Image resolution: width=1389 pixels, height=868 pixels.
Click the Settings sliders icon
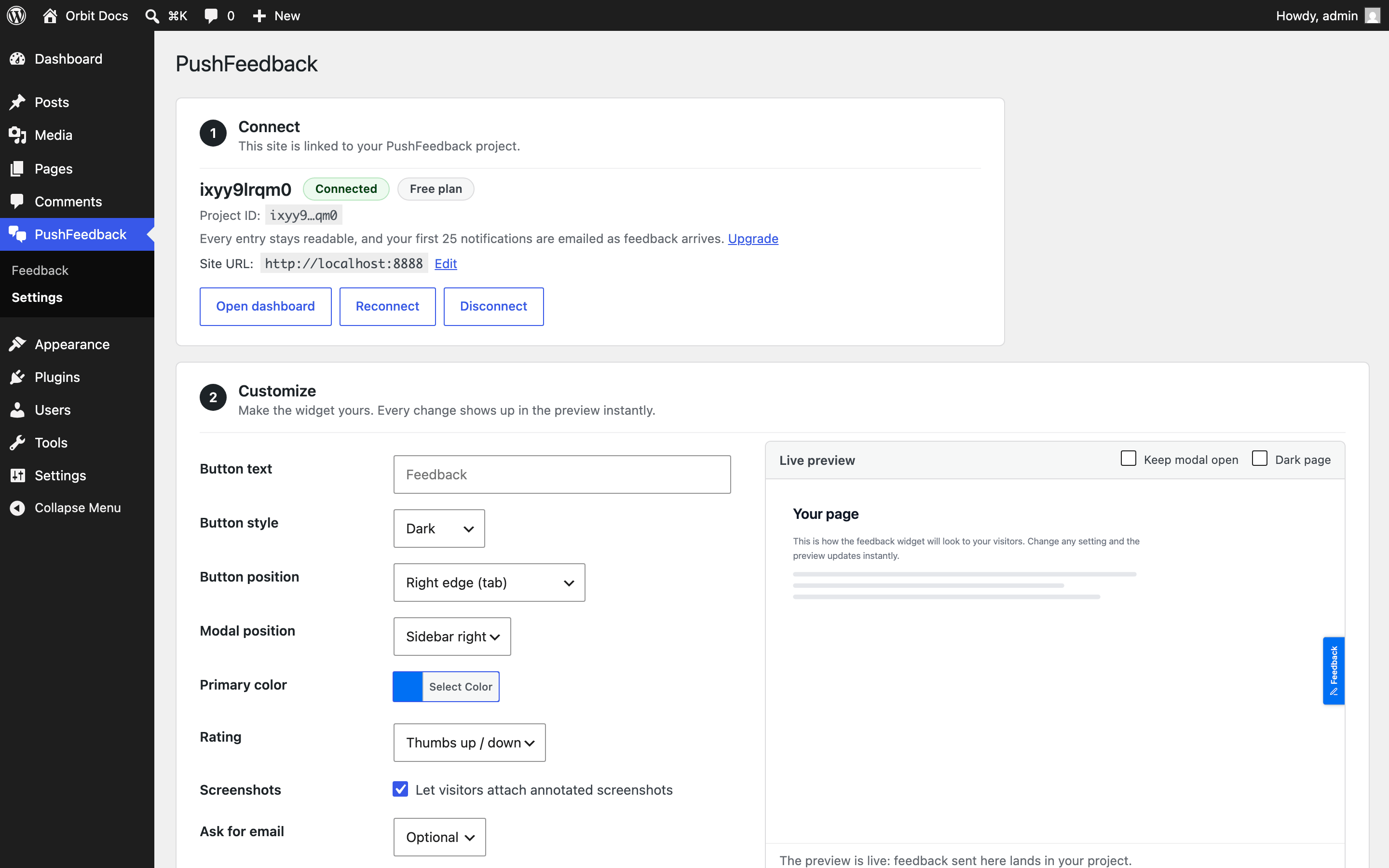18,475
